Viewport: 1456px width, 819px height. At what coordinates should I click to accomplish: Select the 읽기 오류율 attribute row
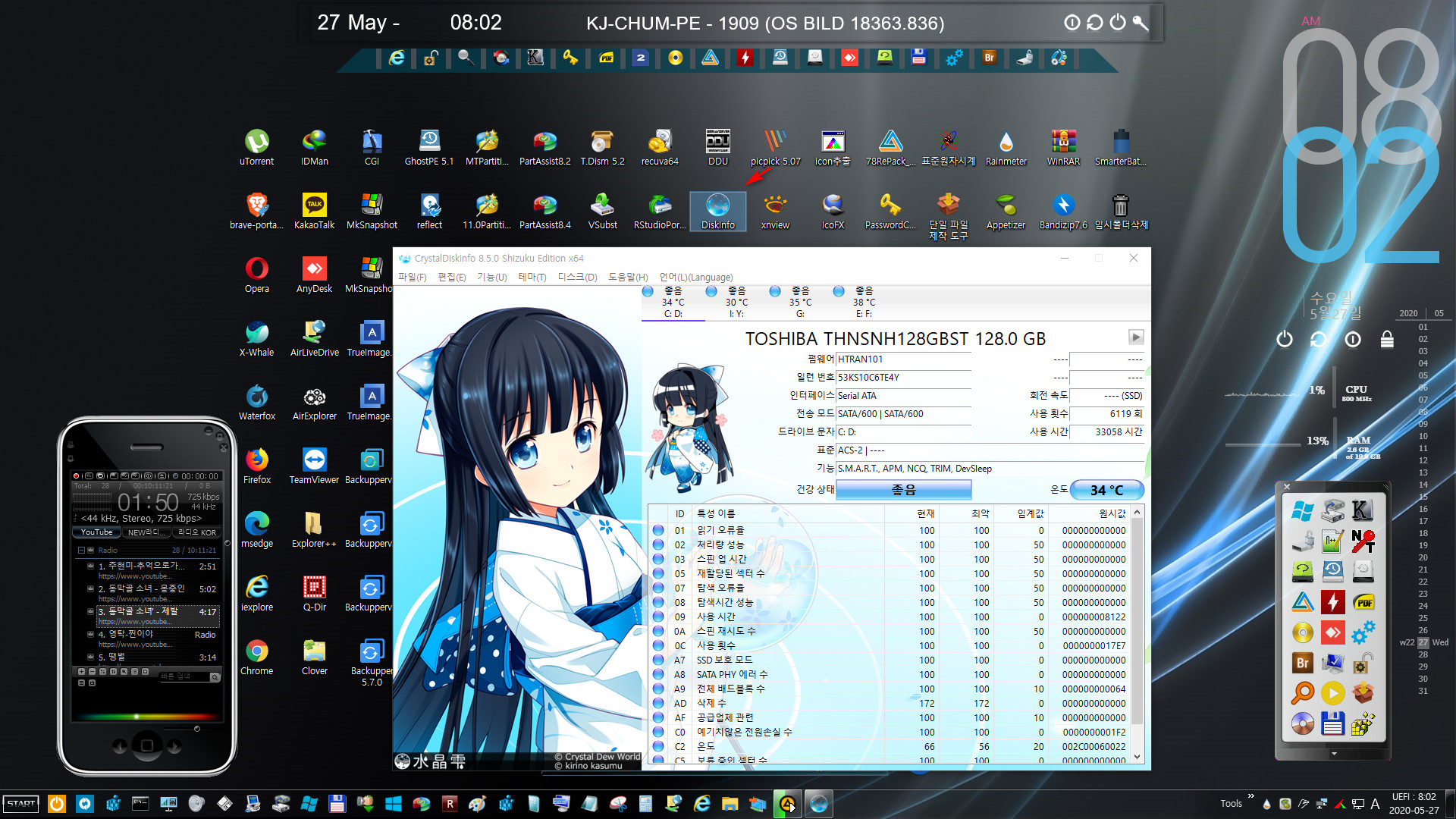890,530
